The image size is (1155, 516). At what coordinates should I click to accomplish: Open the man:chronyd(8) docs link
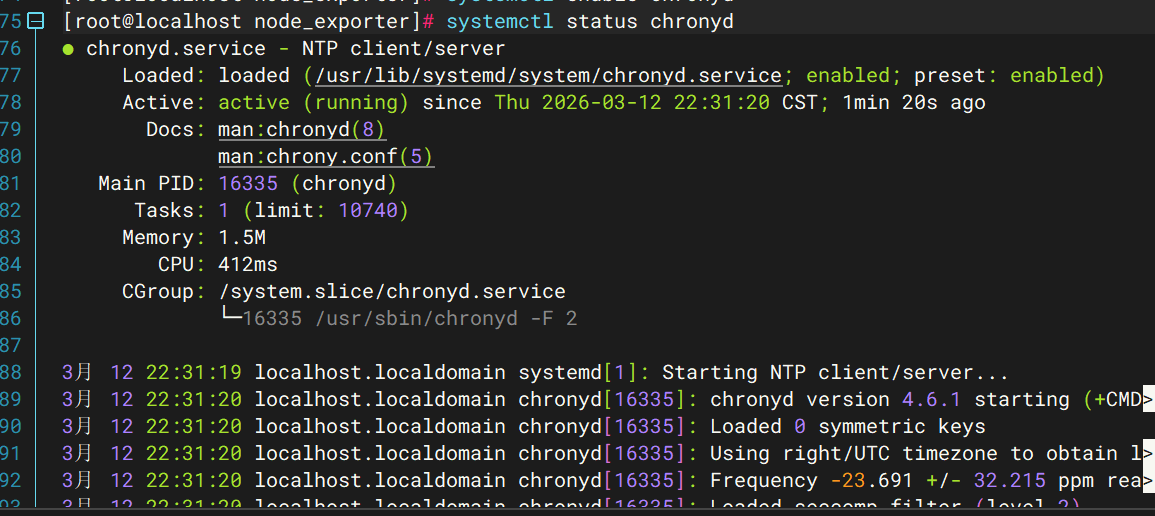(302, 130)
